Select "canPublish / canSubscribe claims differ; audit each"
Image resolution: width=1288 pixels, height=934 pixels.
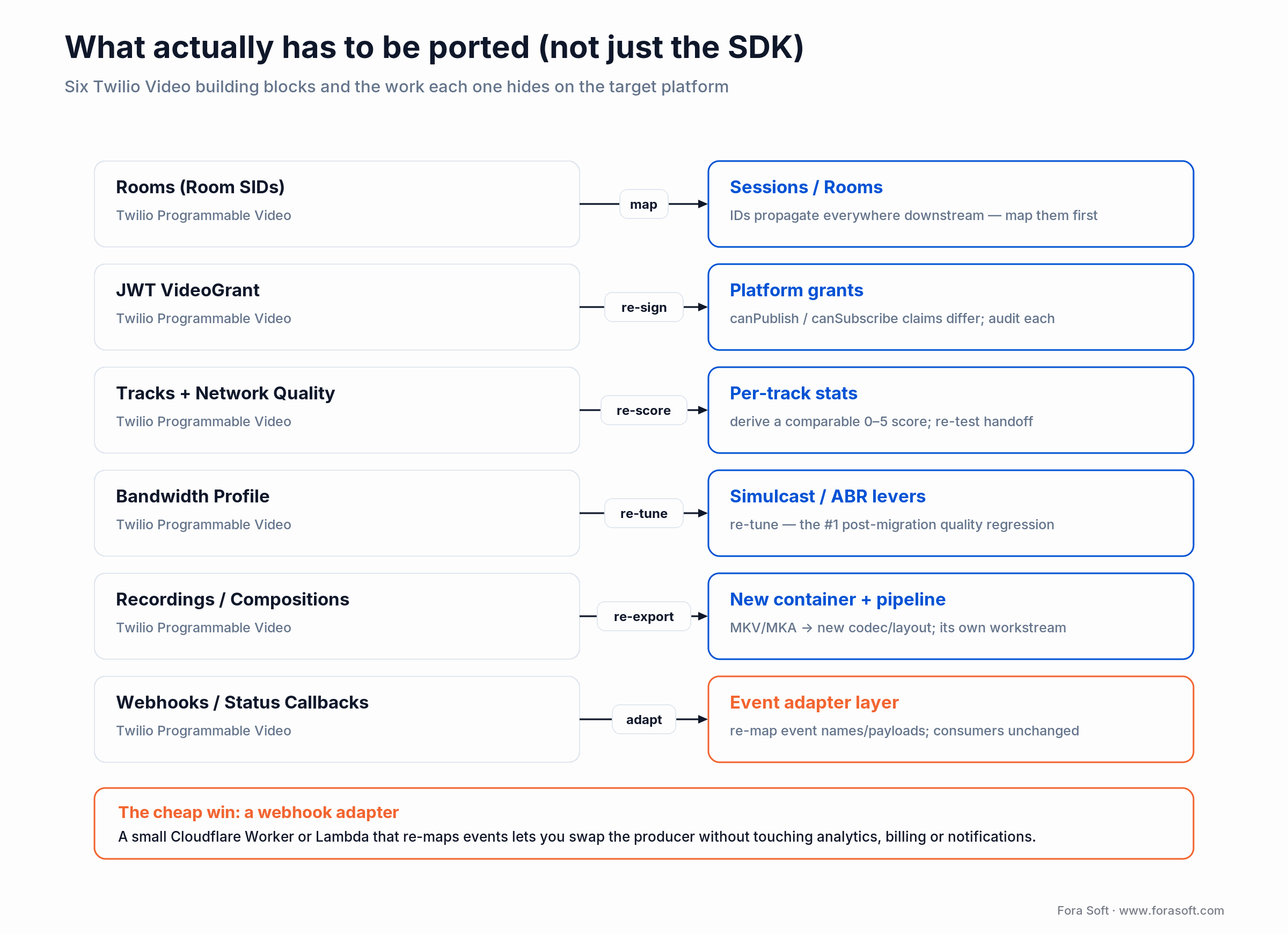click(x=891, y=319)
